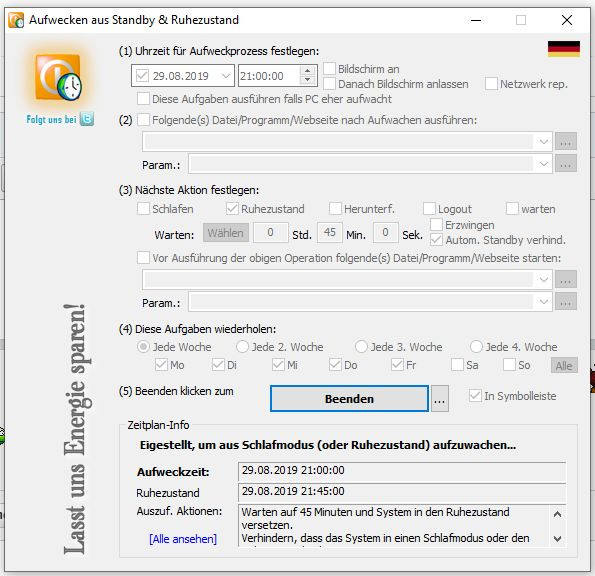Toggle 'Autom. Standby verhind.' checkbox
Viewport: 595px width, 576px height.
(436, 239)
